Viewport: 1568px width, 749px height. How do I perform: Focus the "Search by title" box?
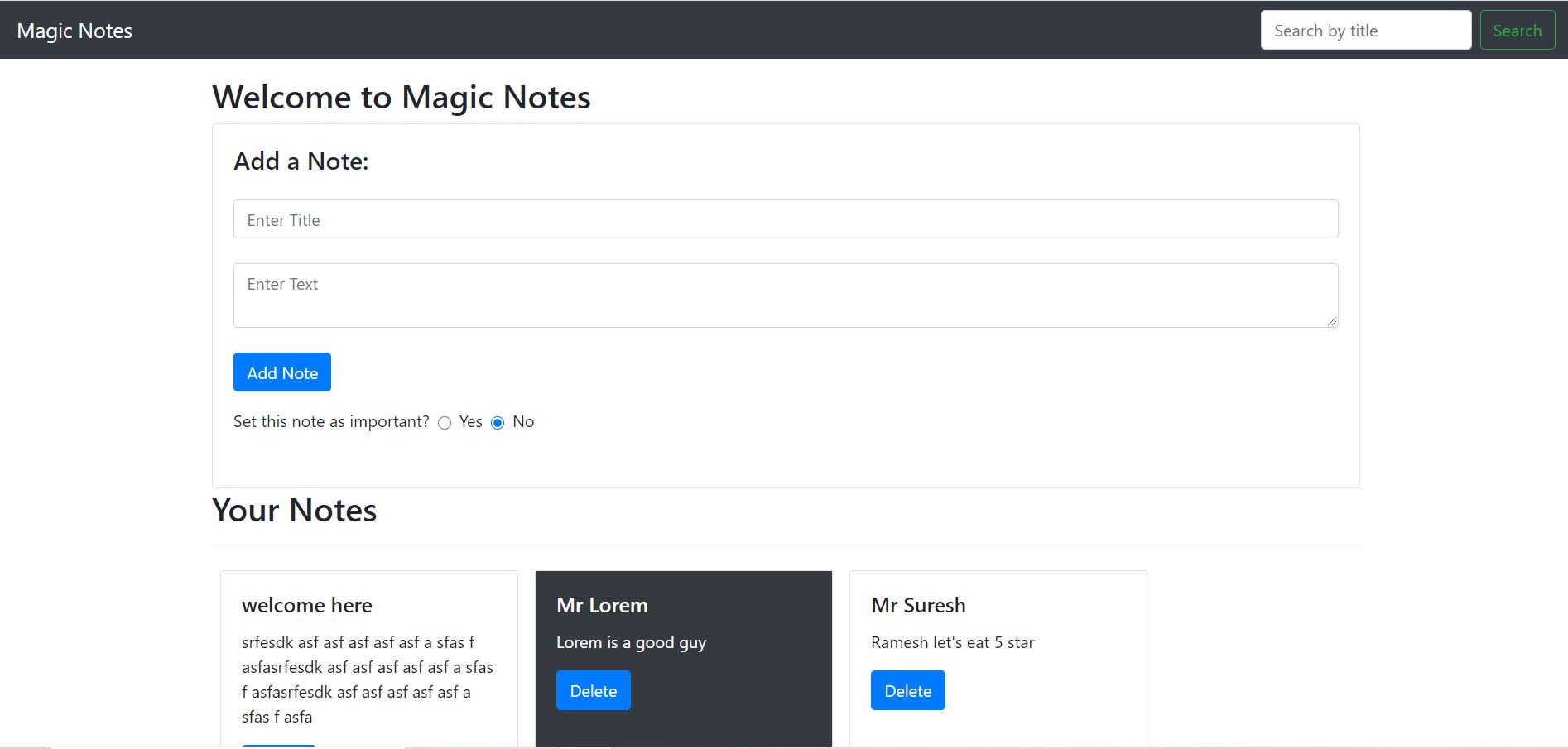(1365, 30)
